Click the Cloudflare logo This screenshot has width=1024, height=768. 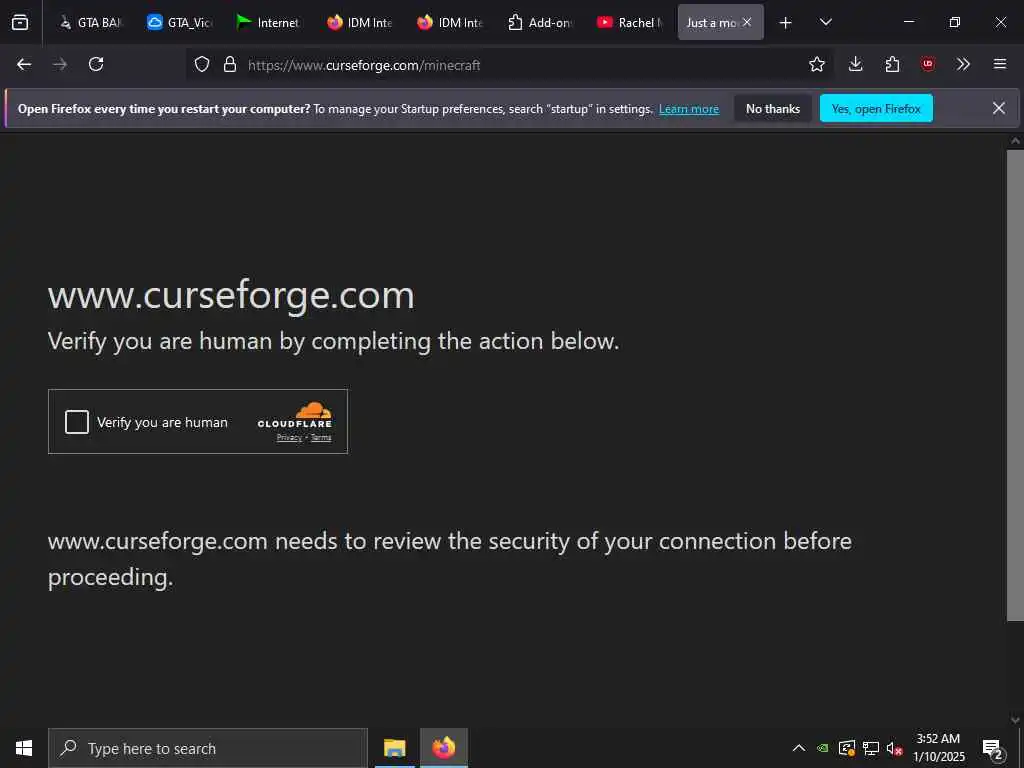tap(295, 415)
